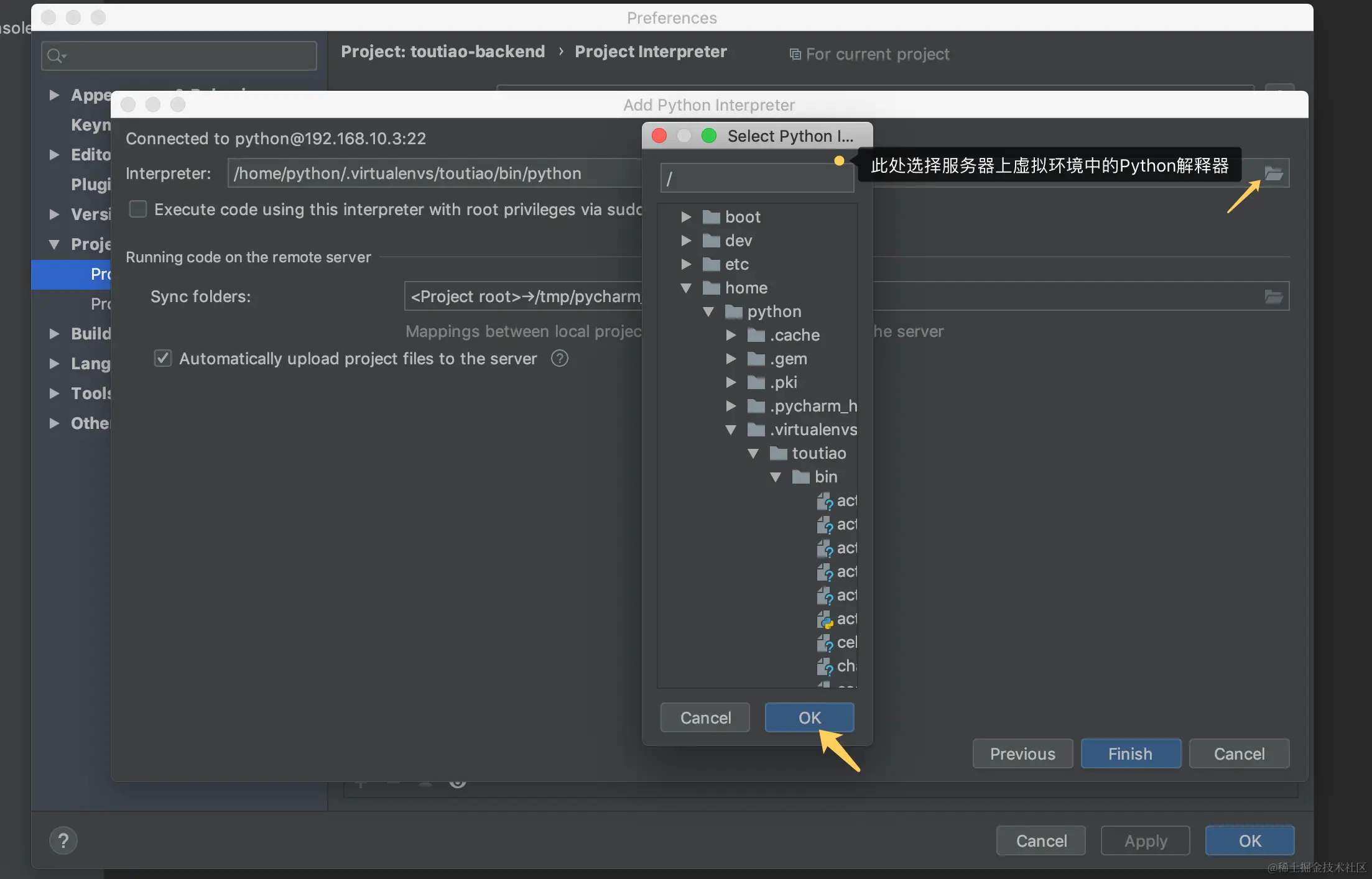This screenshot has width=1372, height=879.
Task: Collapse the toutiao folder node
Action: [x=753, y=453]
